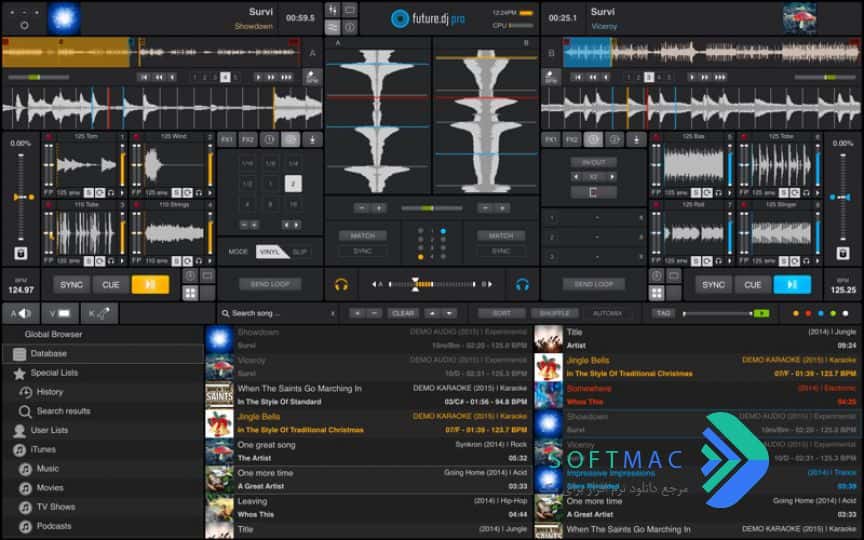Click the Search song field
864x540 pixels.
click(278, 314)
